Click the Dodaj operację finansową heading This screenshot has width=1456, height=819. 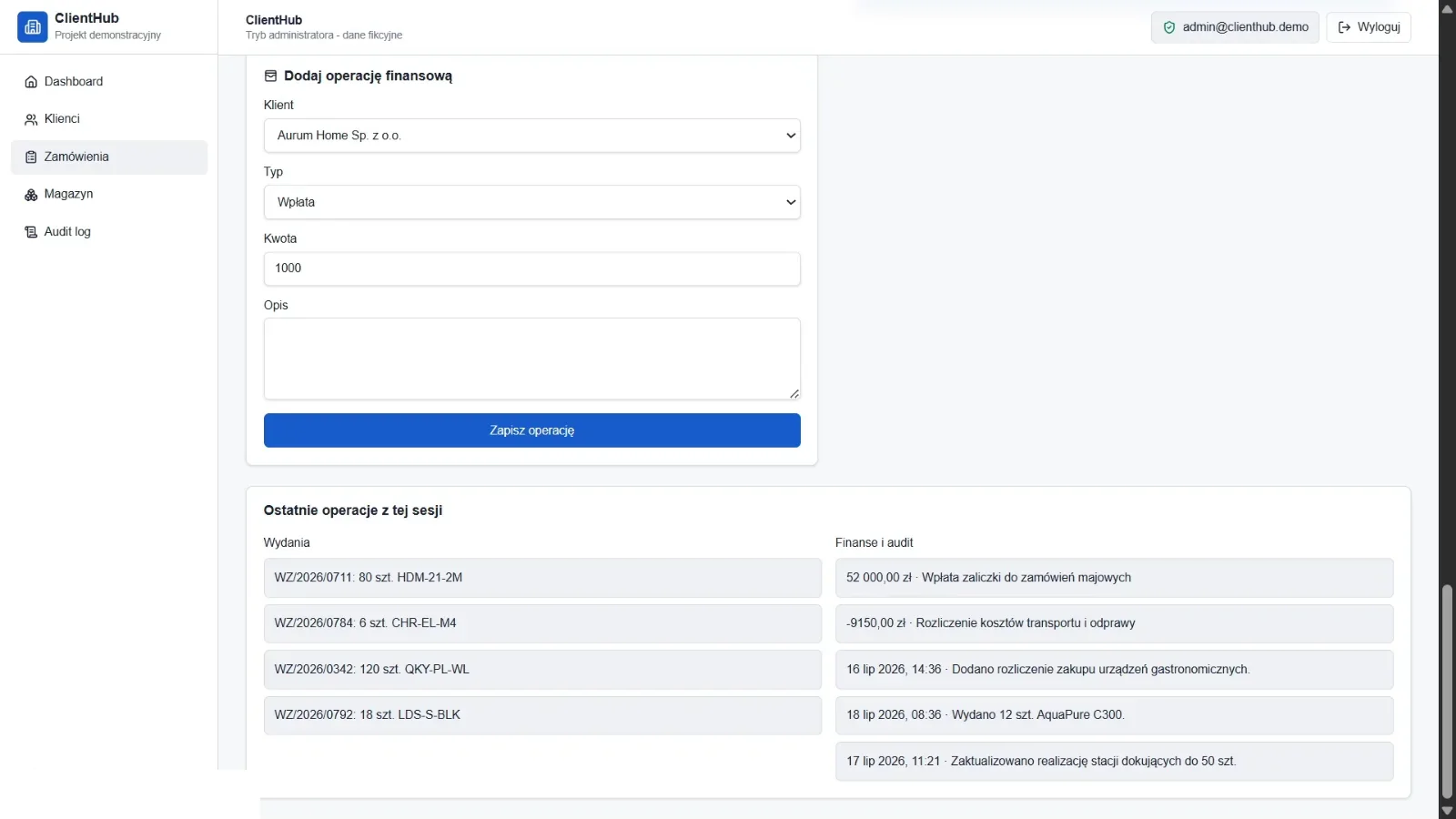click(x=368, y=76)
